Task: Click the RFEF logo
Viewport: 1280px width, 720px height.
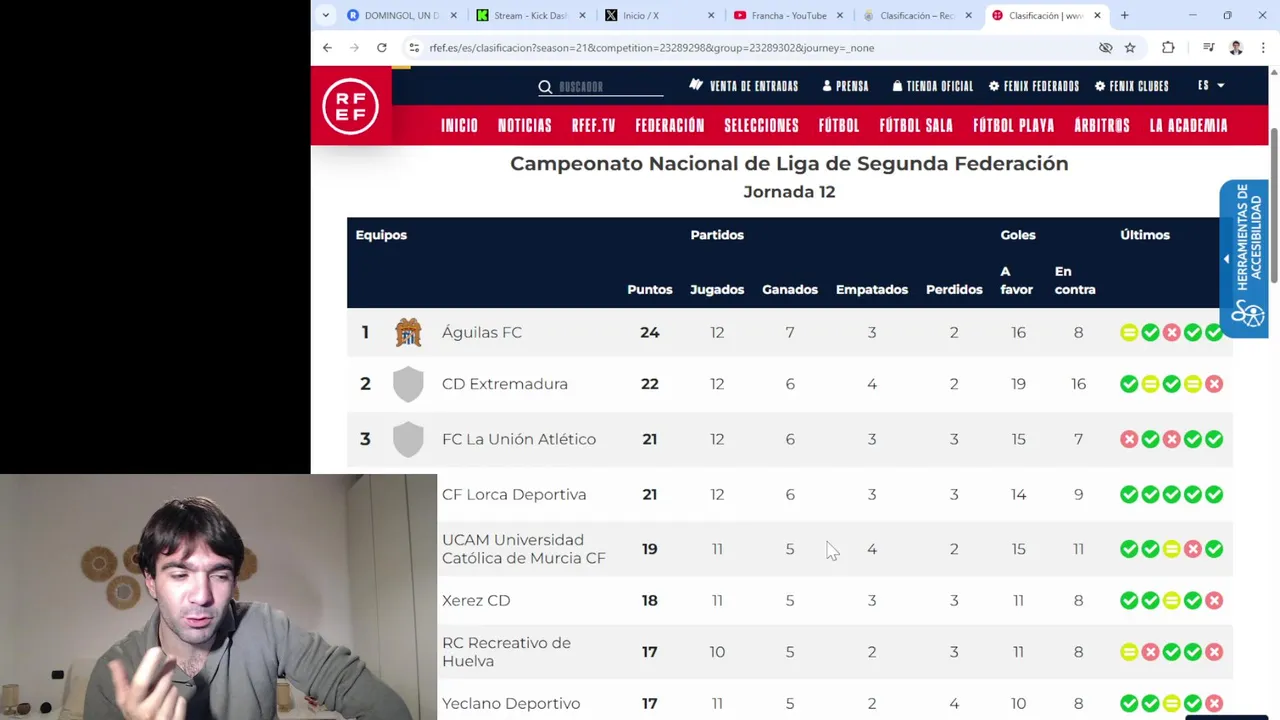Action: pos(351,106)
